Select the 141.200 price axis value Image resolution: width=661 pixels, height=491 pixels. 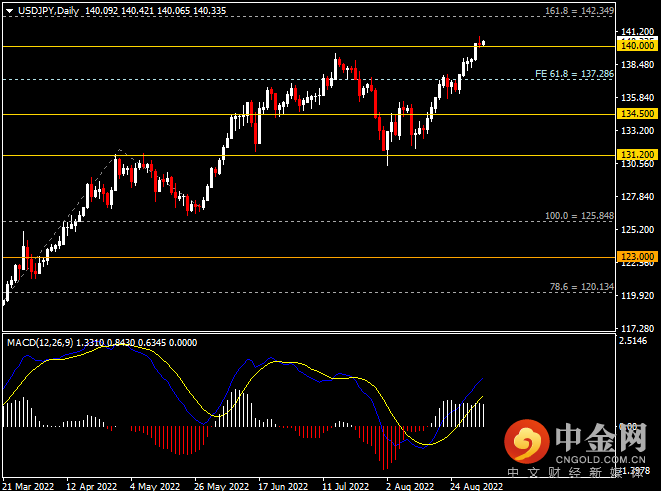(638, 32)
